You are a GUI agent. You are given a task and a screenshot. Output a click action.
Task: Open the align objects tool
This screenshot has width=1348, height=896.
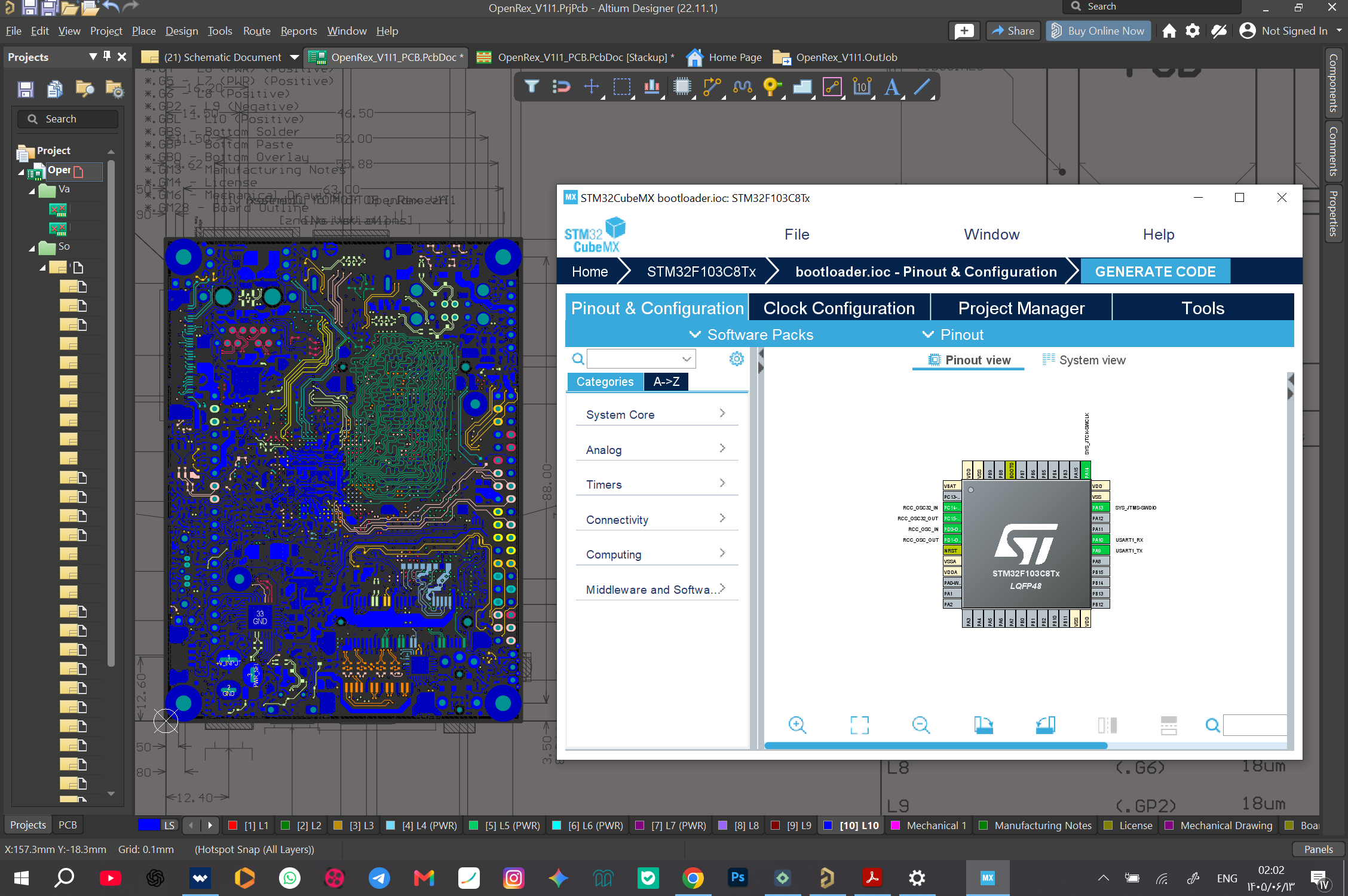pyautogui.click(x=652, y=87)
